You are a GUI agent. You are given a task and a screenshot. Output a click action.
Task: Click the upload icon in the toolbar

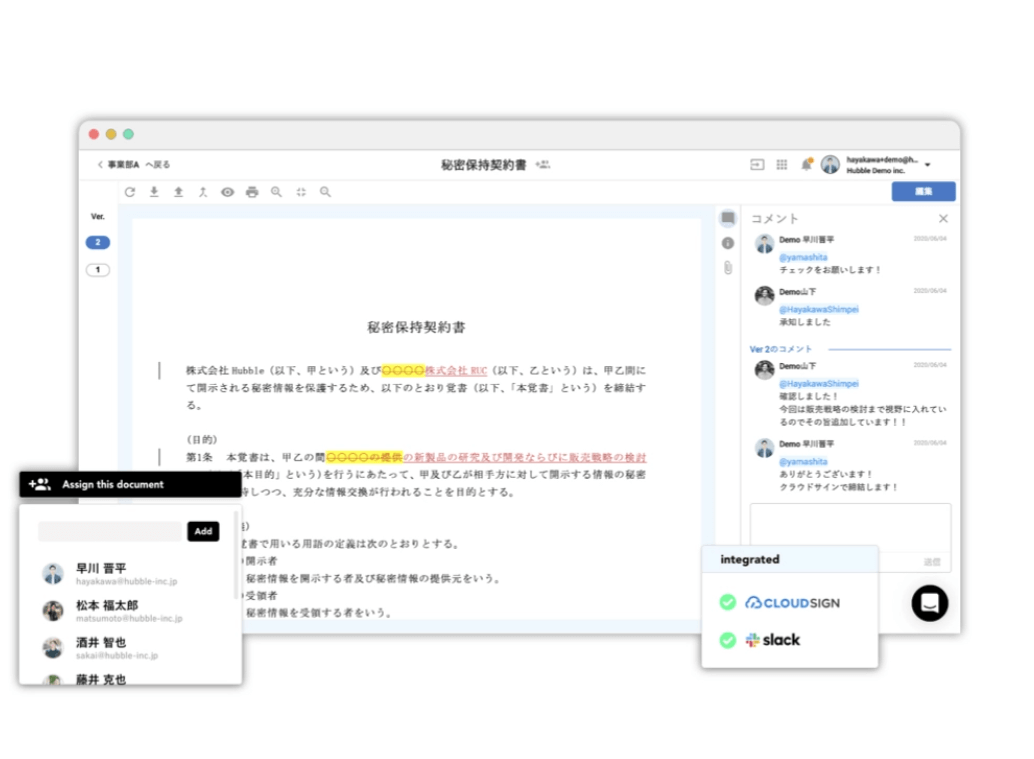(x=178, y=192)
